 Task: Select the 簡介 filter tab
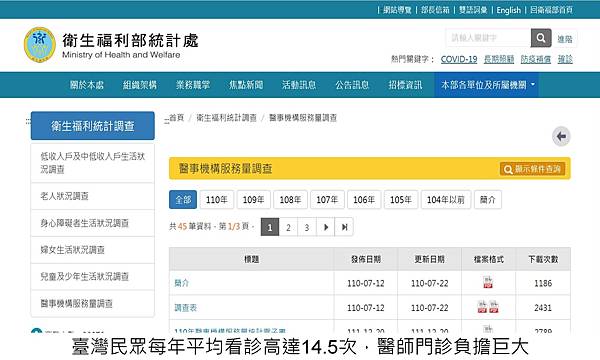tap(488, 200)
